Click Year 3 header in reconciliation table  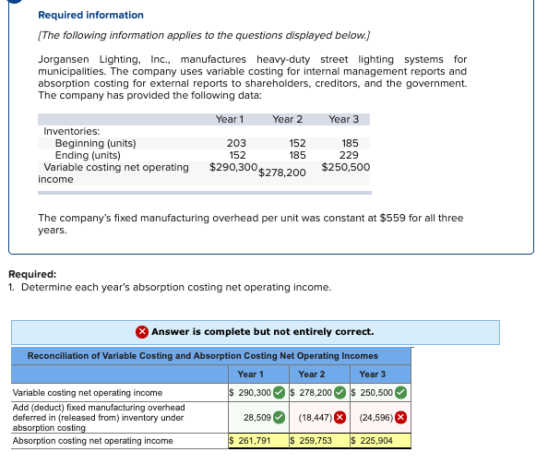372,374
